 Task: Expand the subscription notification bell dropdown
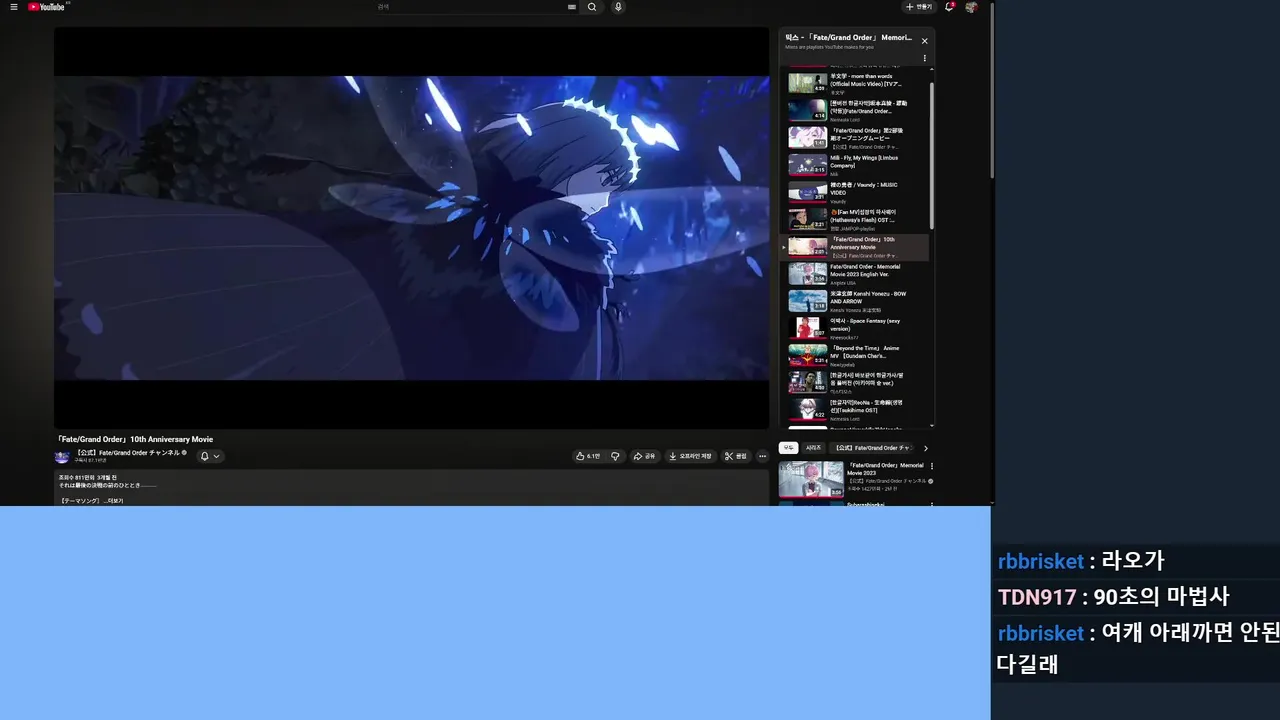(209, 456)
